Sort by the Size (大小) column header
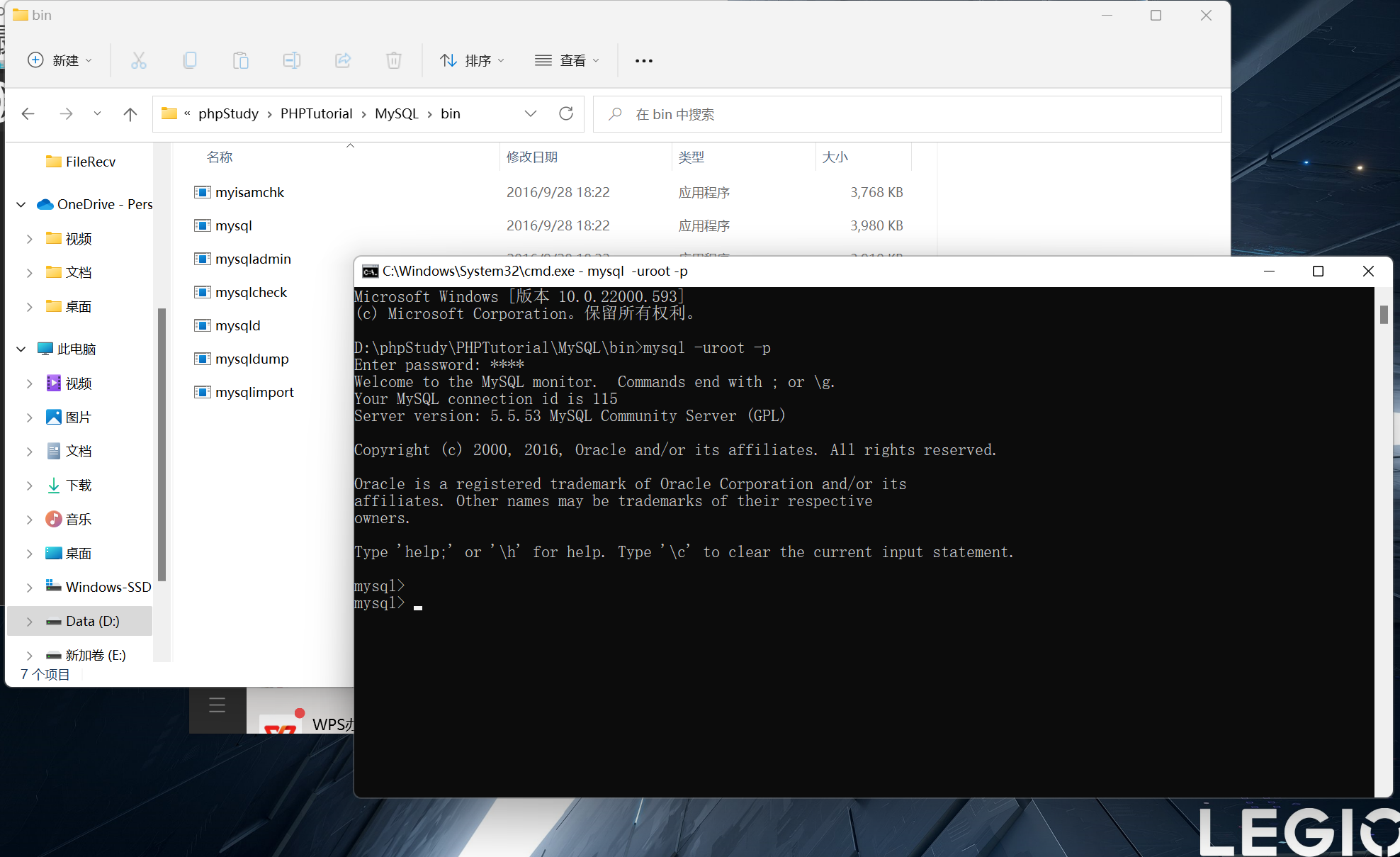Image resolution: width=1400 pixels, height=857 pixels. 835,157
